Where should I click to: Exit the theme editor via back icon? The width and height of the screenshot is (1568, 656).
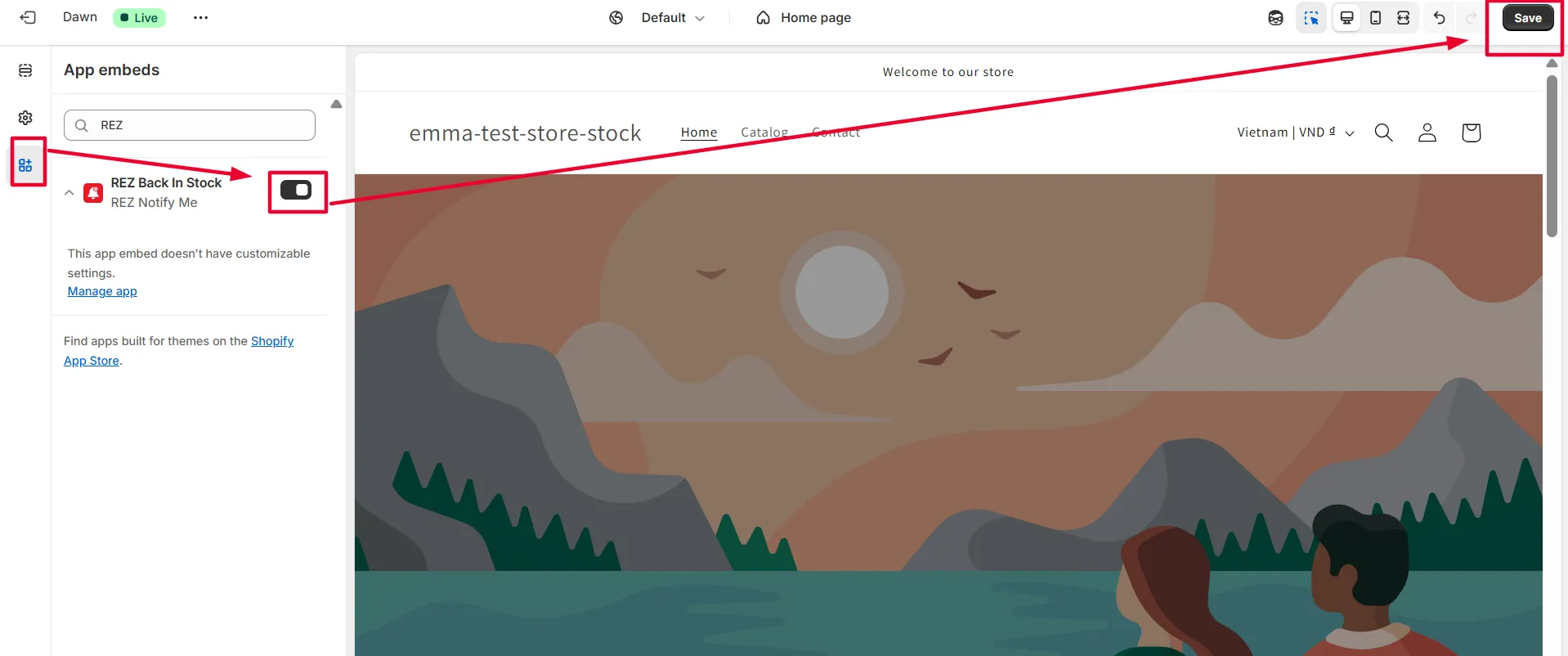[28, 17]
